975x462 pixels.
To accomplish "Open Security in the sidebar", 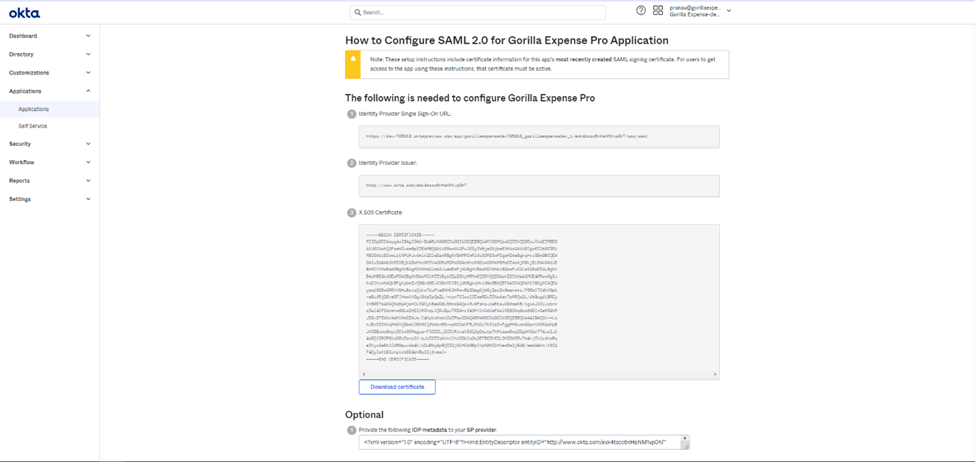I will point(20,144).
